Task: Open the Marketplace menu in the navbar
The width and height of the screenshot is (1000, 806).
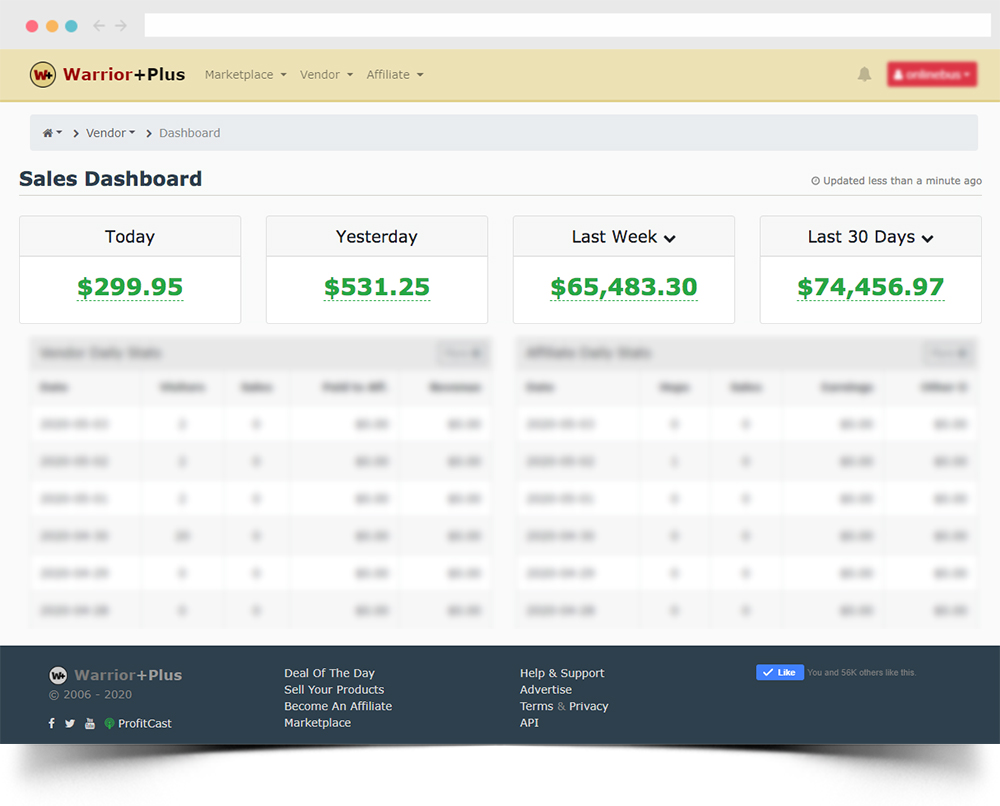Action: point(246,75)
